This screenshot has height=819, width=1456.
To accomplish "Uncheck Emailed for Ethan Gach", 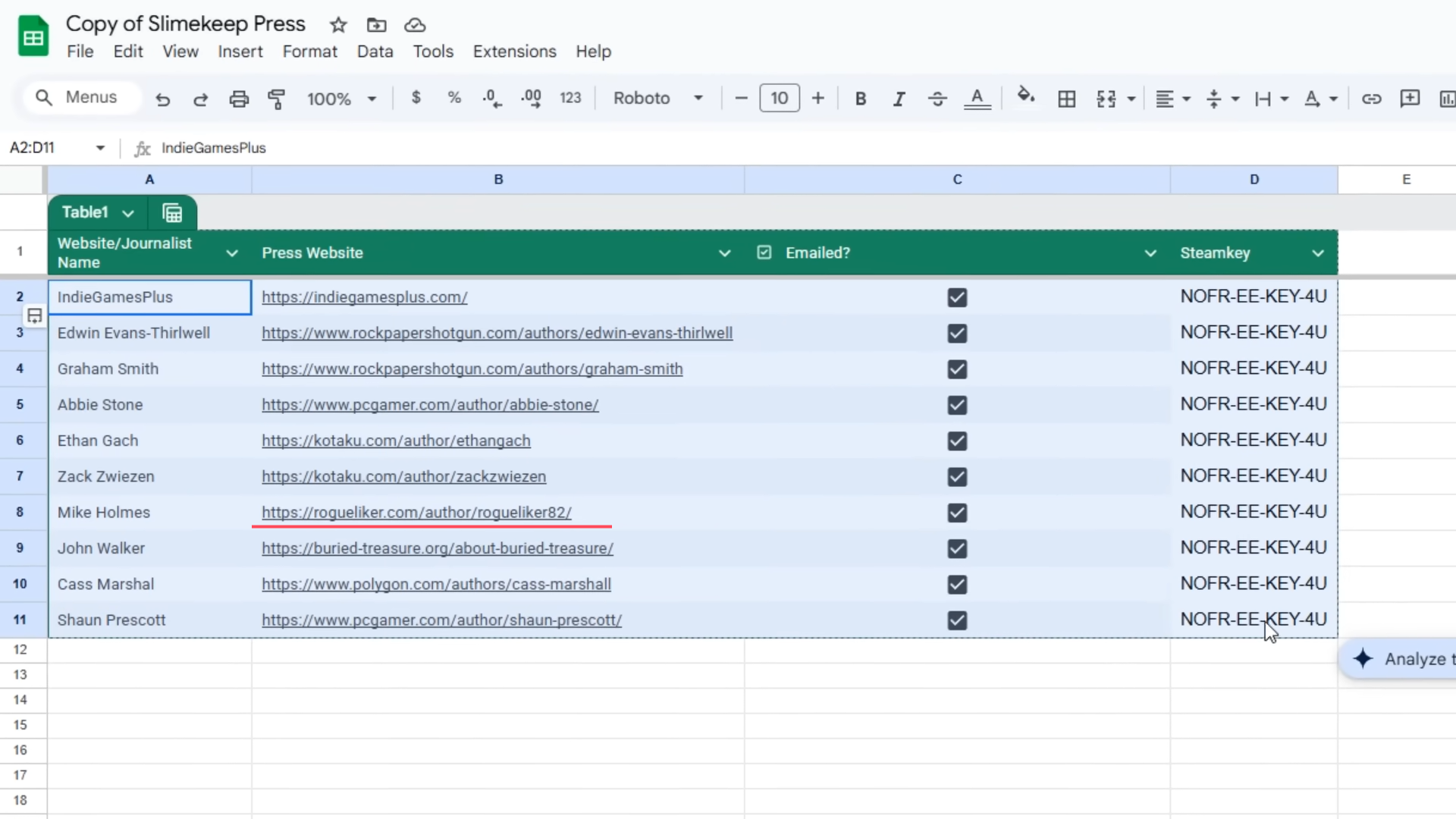I will (x=957, y=441).
